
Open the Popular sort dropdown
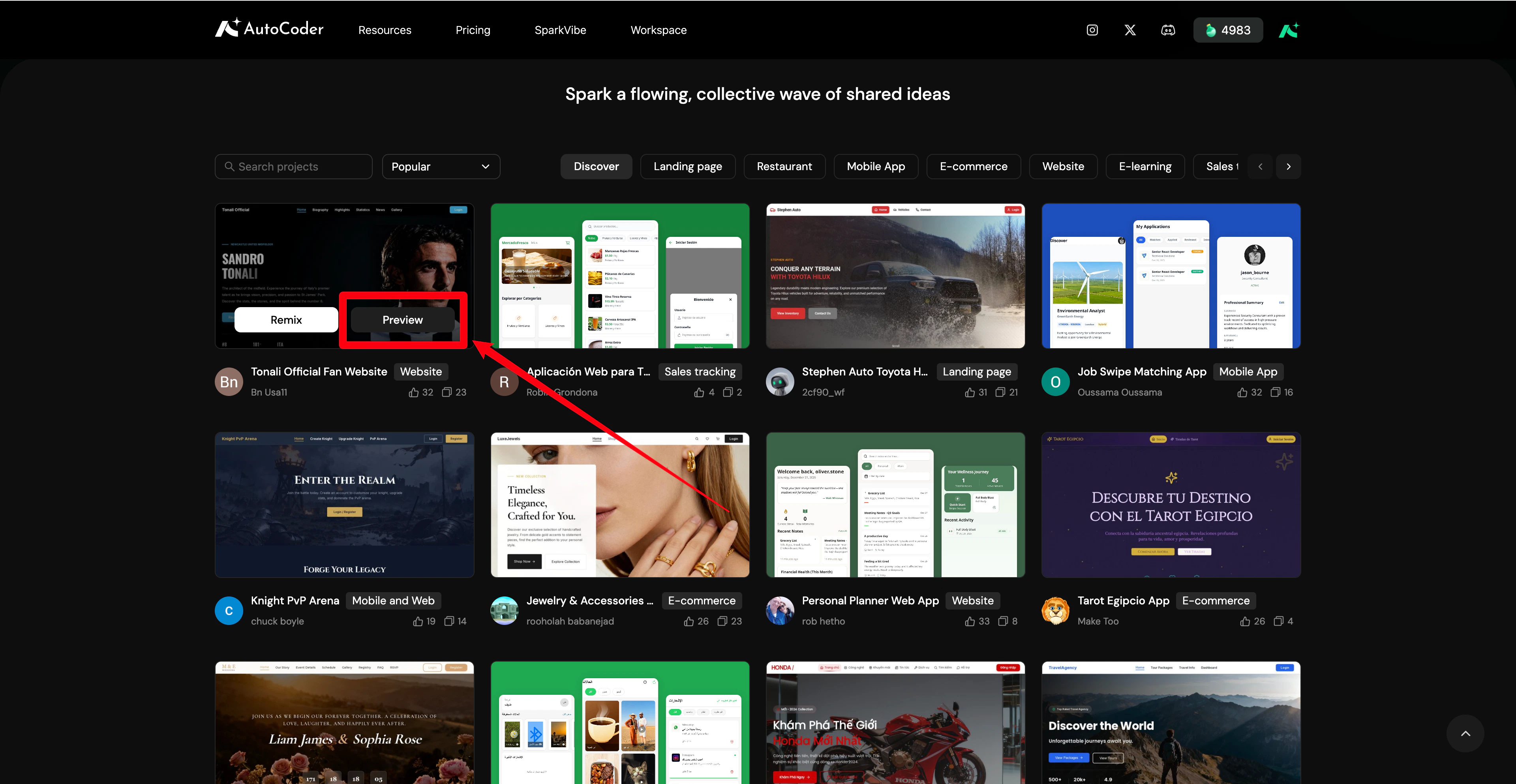441,167
